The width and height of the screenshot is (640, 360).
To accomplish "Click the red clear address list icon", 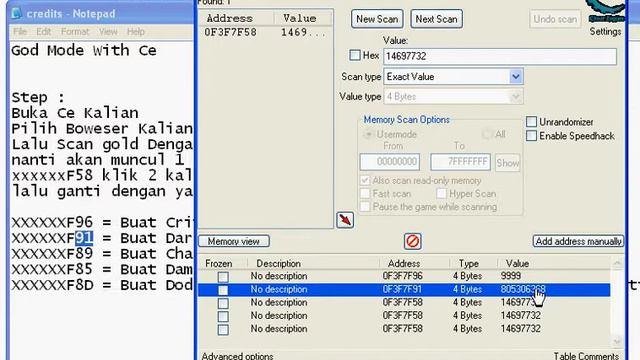I will tap(412, 241).
